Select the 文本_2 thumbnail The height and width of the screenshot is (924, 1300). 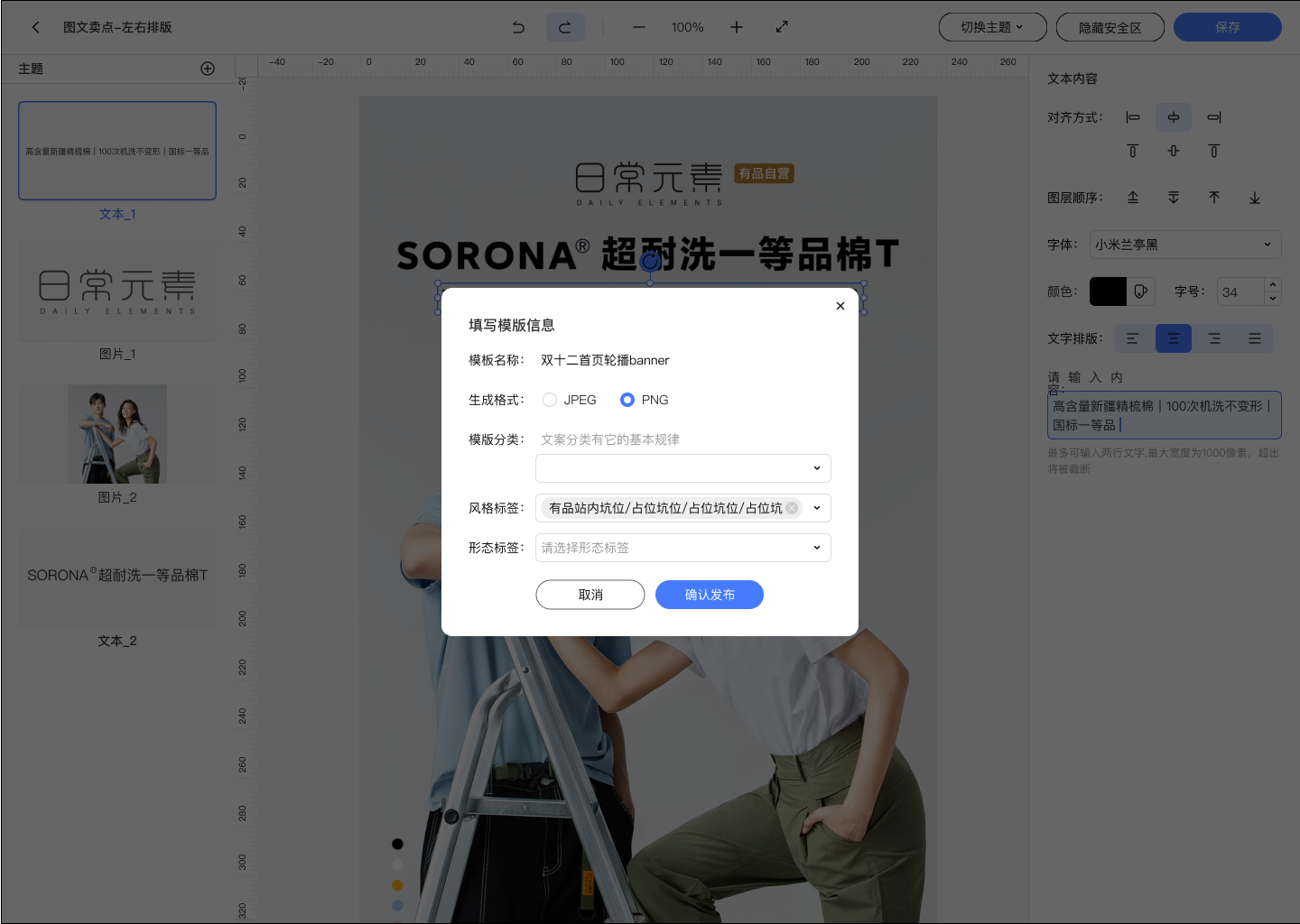pos(117,577)
